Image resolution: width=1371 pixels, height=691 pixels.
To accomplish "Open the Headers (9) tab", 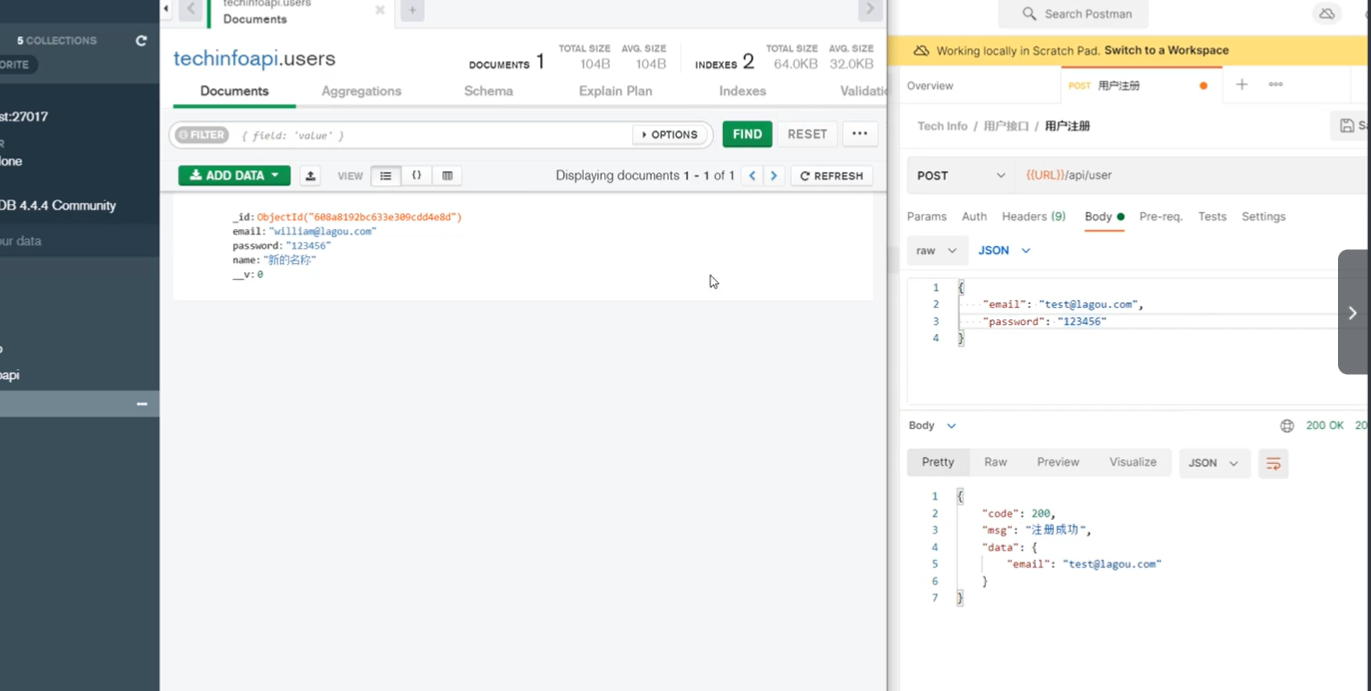I will (x=1033, y=217).
